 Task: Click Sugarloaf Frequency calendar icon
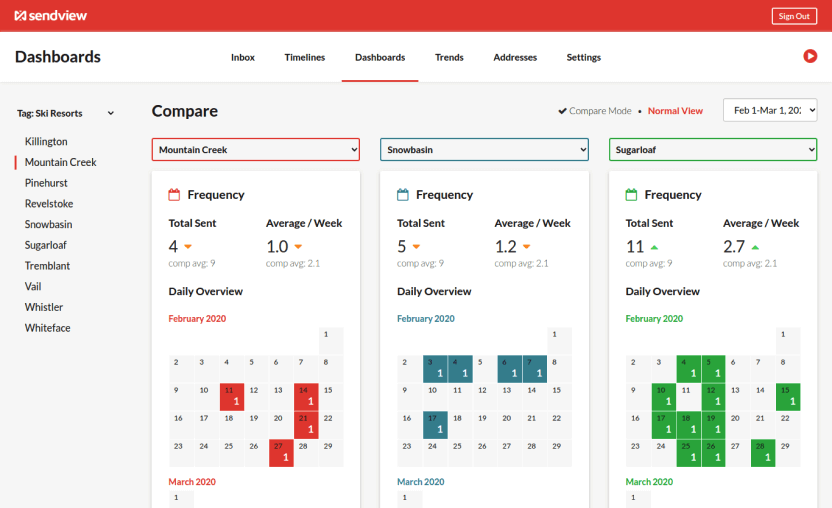click(631, 195)
